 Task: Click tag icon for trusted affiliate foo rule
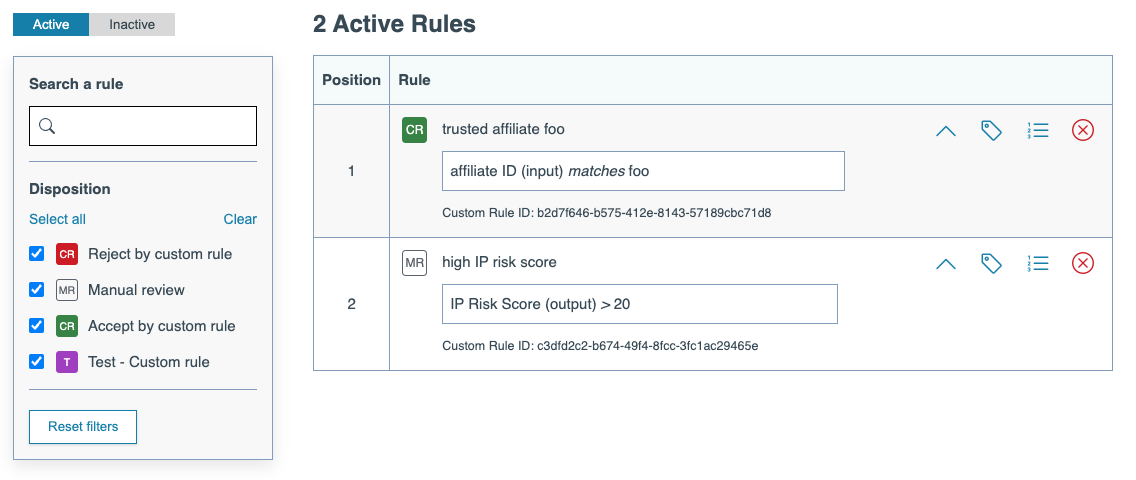click(x=991, y=130)
